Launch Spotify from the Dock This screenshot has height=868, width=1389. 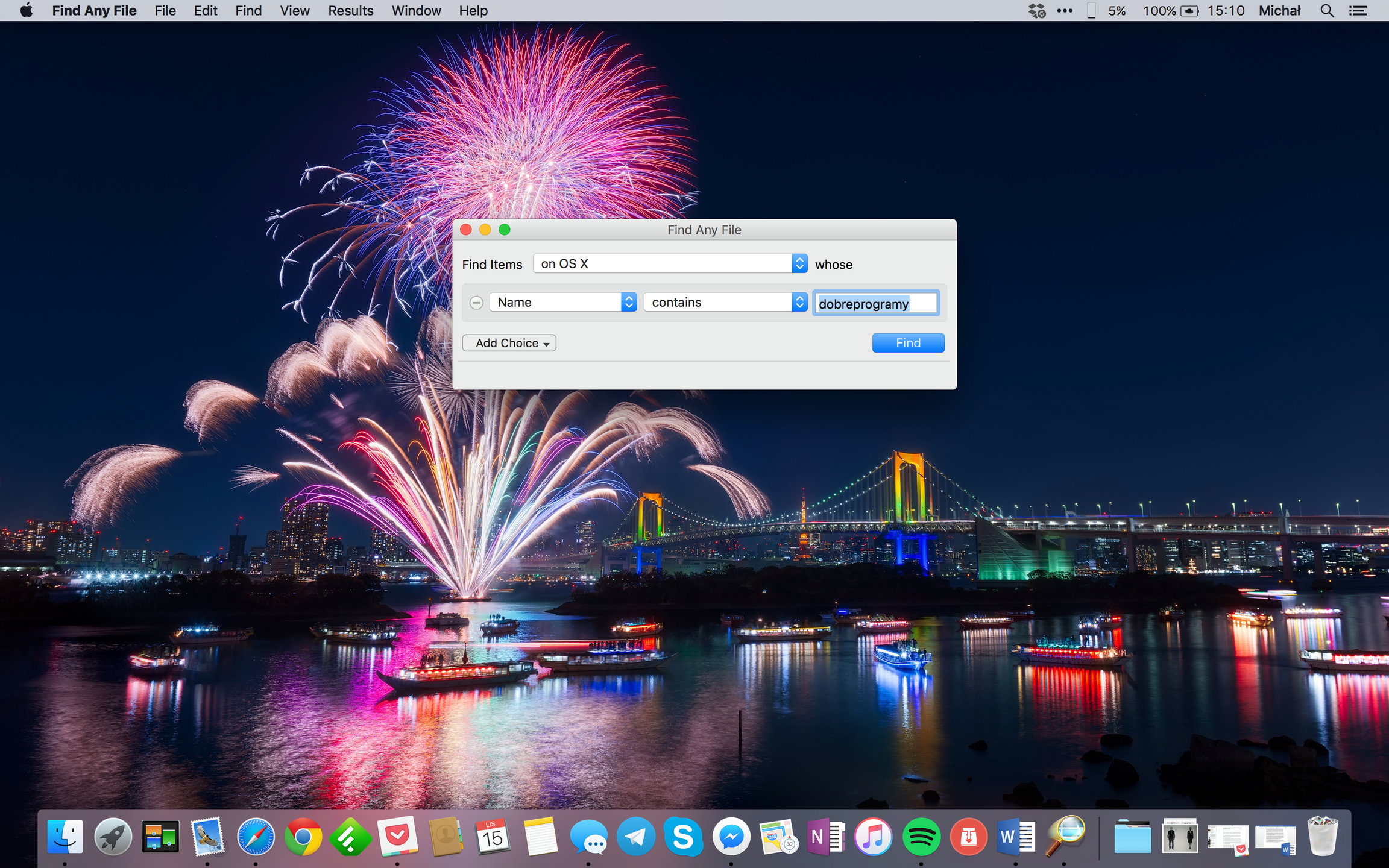click(x=921, y=837)
